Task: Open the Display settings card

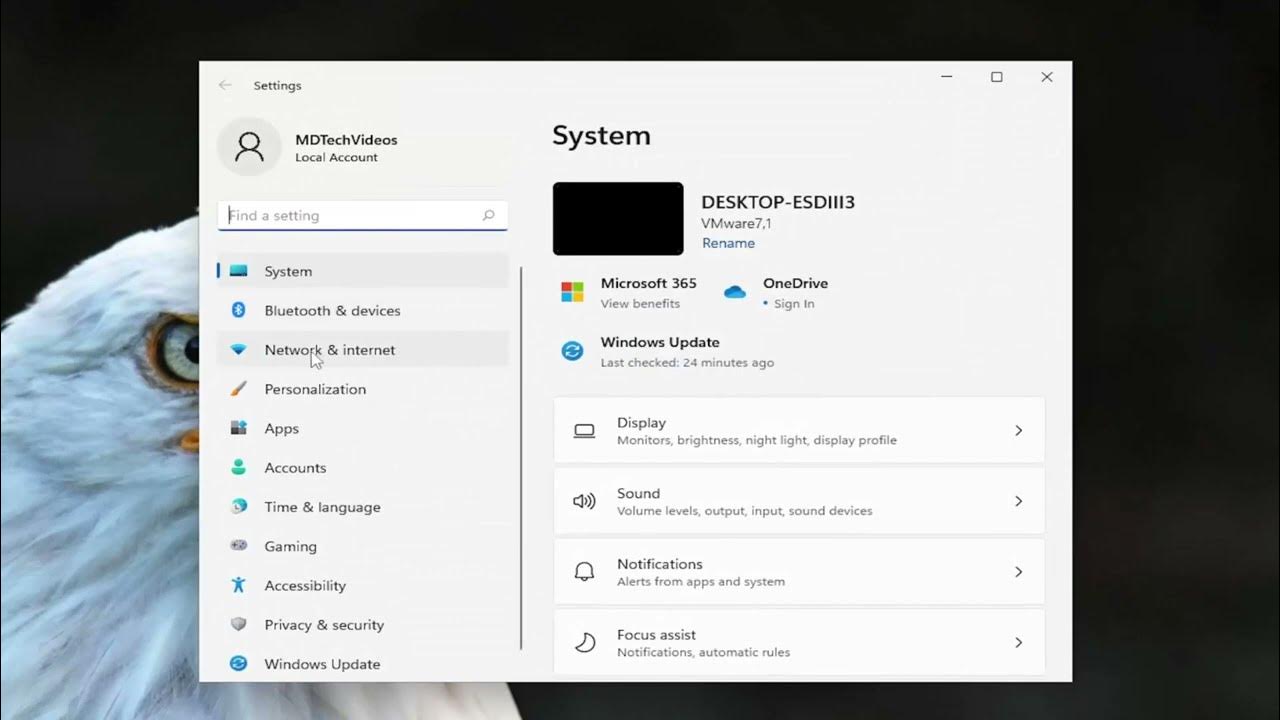Action: (799, 431)
